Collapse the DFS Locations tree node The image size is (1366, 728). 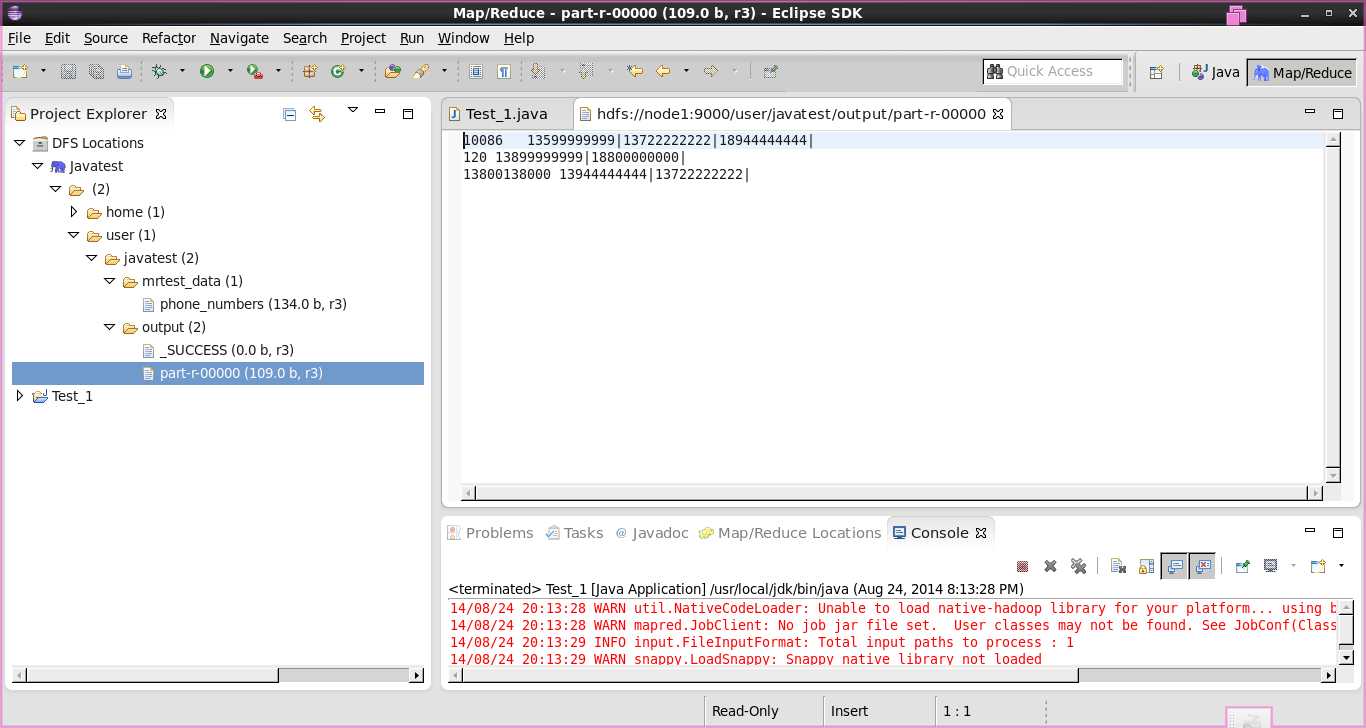[x=20, y=143]
